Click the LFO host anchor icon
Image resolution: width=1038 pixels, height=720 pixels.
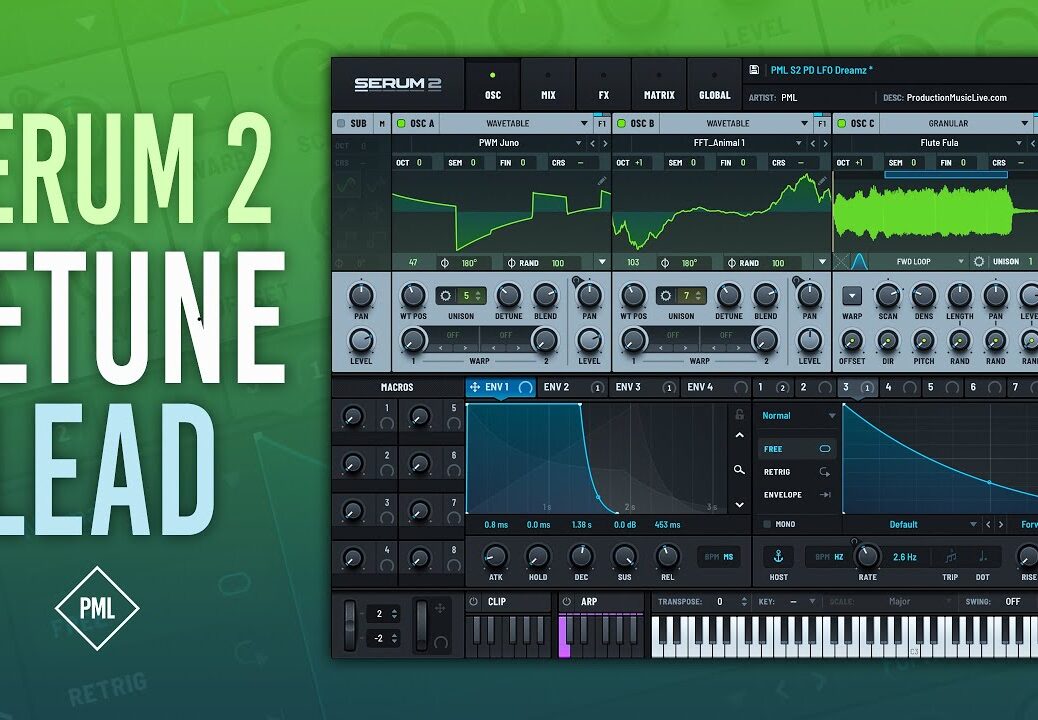point(778,556)
